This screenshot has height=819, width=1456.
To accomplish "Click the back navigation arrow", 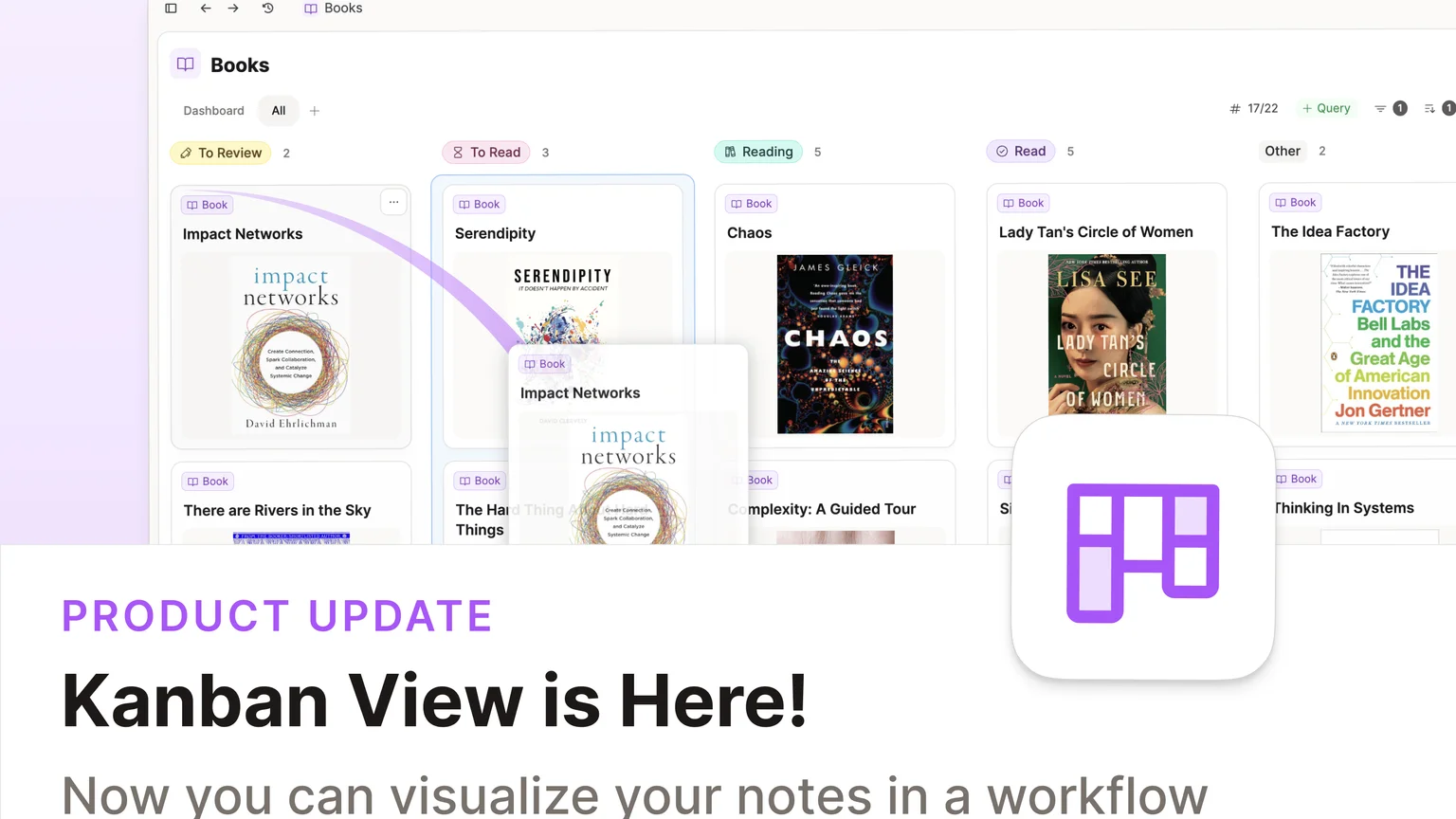I will point(206,8).
